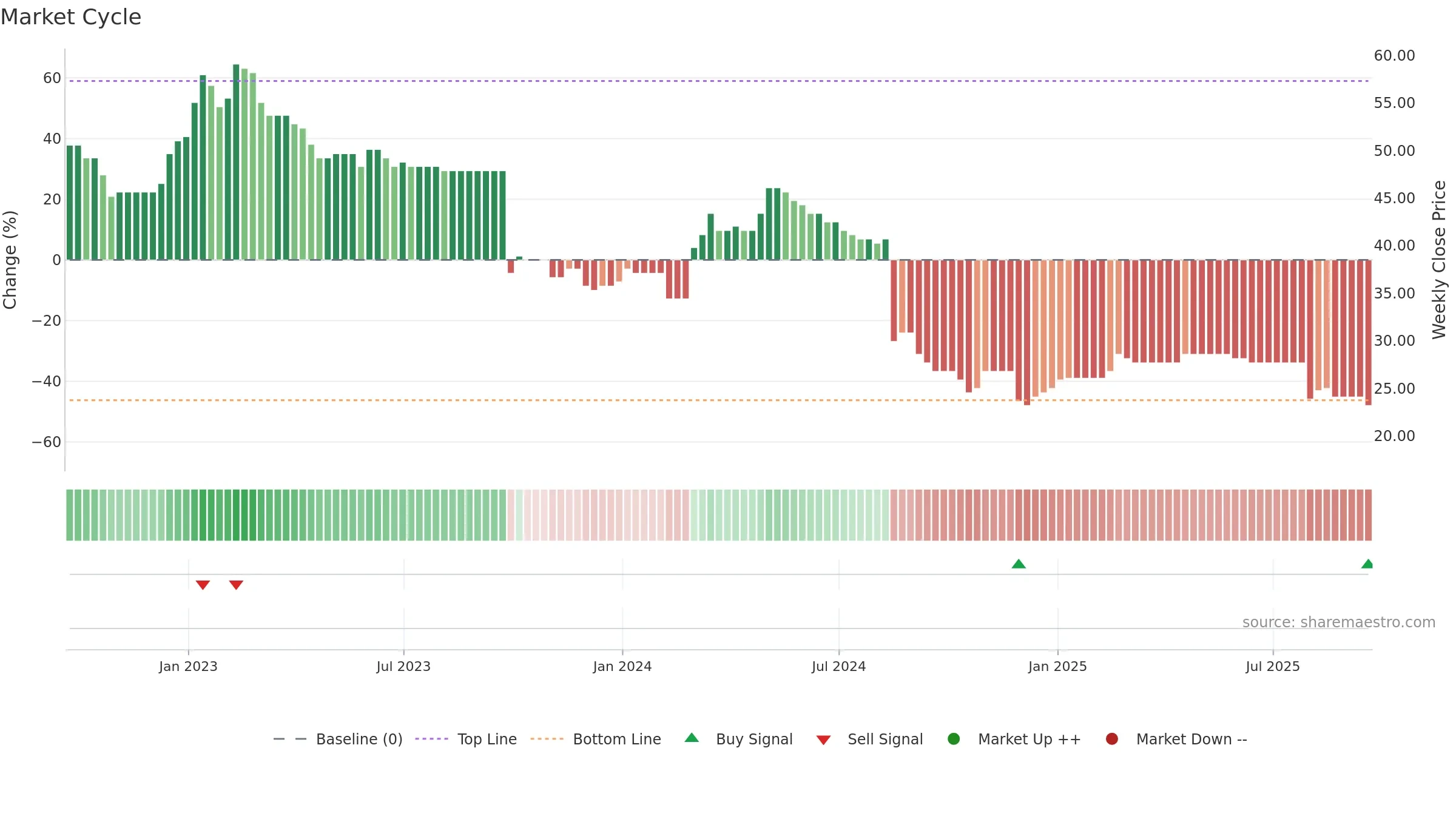
Task: Click the tallest green bar above the top line
Action: [236, 162]
